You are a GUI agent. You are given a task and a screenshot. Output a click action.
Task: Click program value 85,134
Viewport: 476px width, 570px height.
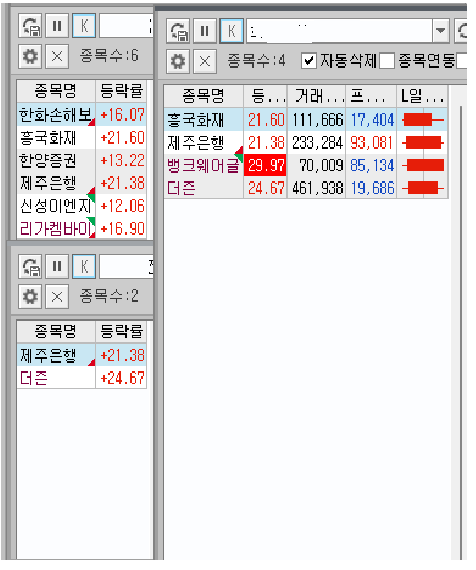pyautogui.click(x=371, y=165)
